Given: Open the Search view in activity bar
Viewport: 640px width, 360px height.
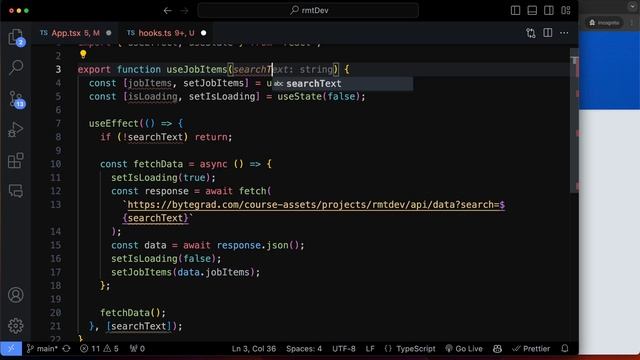Looking at the screenshot, I should pyautogui.click(x=16, y=67).
